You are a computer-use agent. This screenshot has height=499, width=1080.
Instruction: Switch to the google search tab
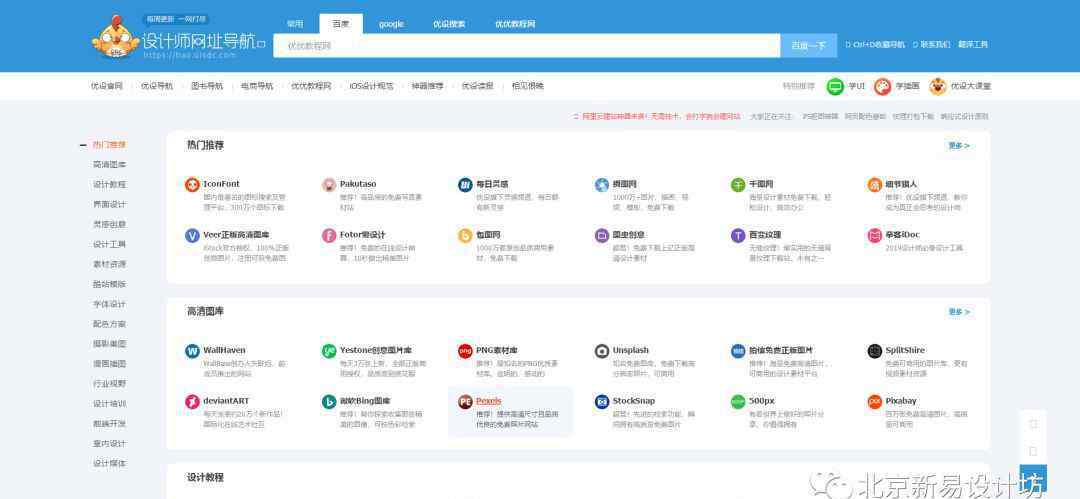click(x=391, y=24)
